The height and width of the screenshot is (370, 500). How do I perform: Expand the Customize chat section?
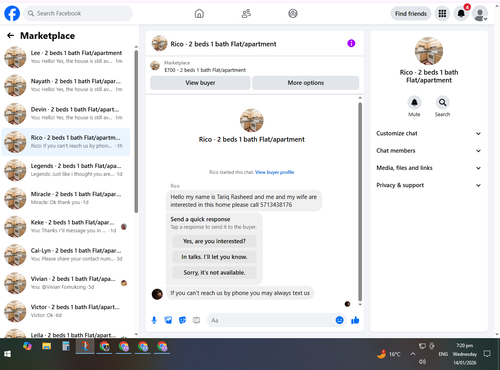(x=429, y=133)
